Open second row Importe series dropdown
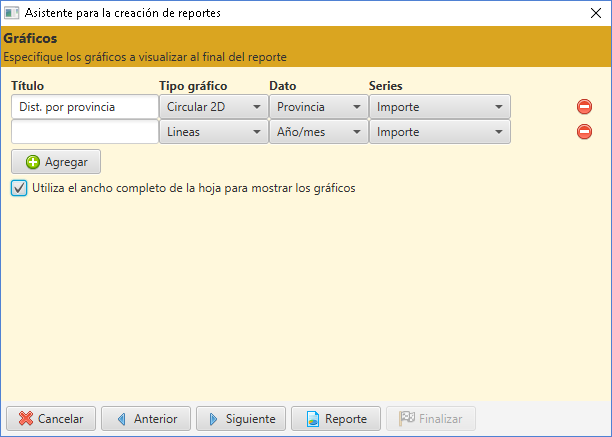This screenshot has width=612, height=437. (440, 131)
